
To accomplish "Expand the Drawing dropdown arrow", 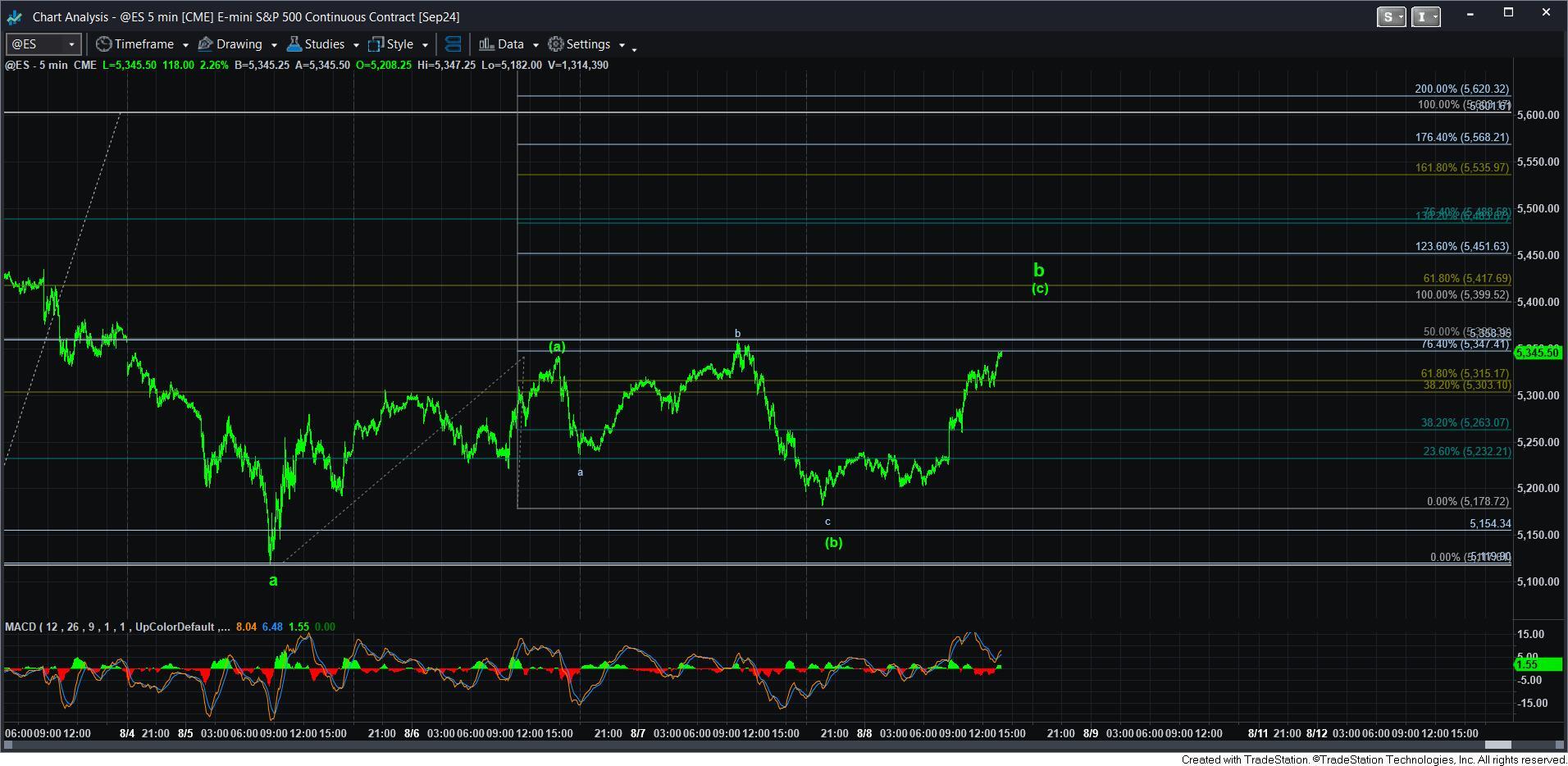I will [274, 45].
